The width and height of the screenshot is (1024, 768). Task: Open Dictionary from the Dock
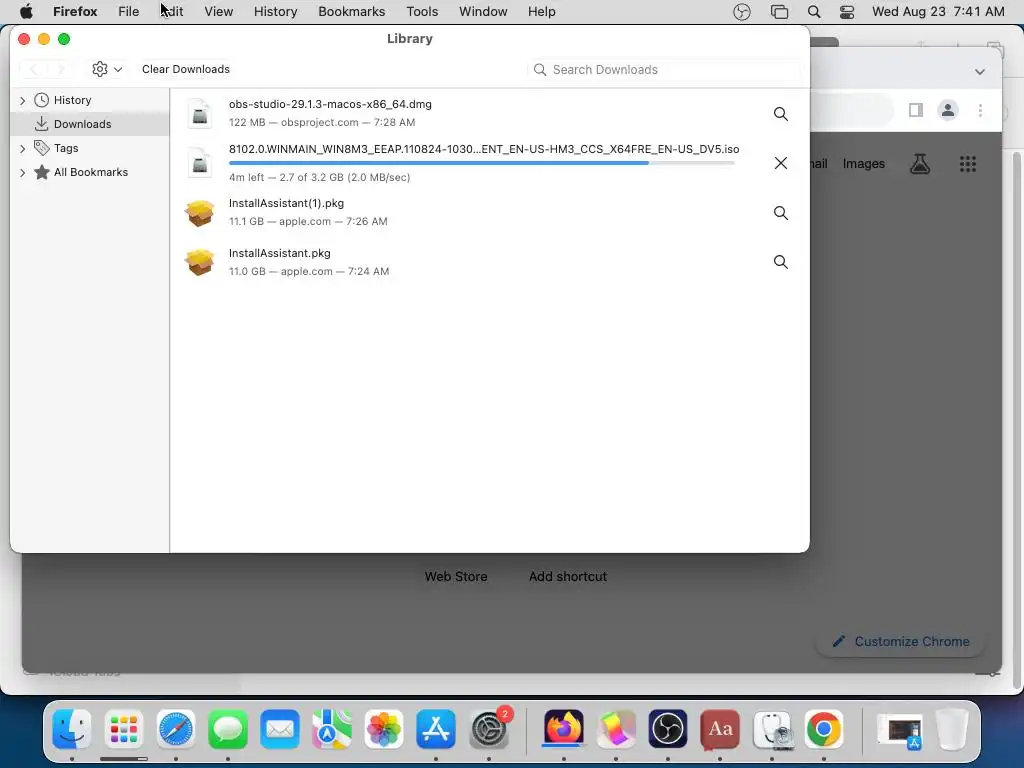pos(720,729)
